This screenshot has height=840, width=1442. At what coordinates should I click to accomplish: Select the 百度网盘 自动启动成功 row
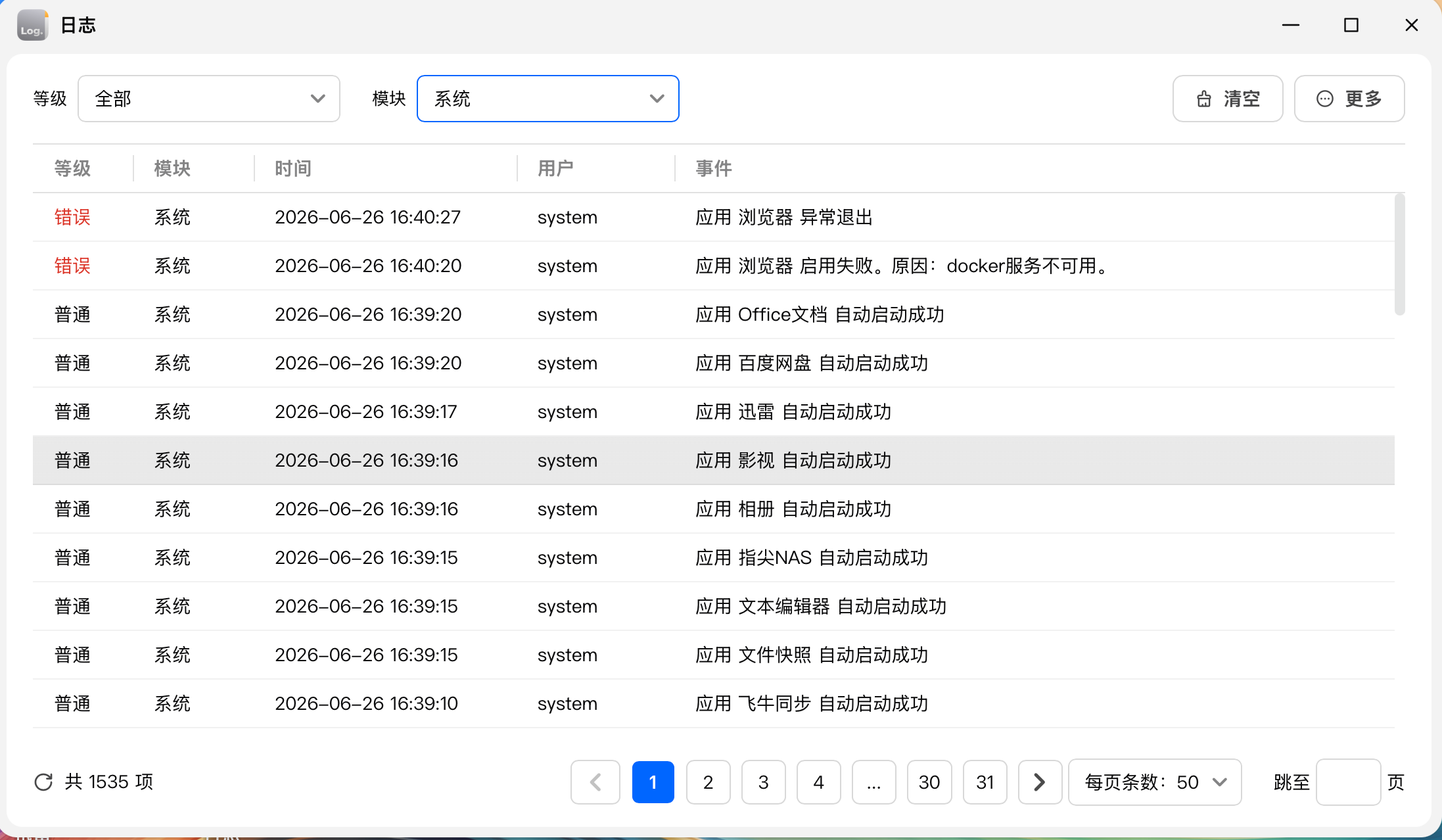click(714, 363)
